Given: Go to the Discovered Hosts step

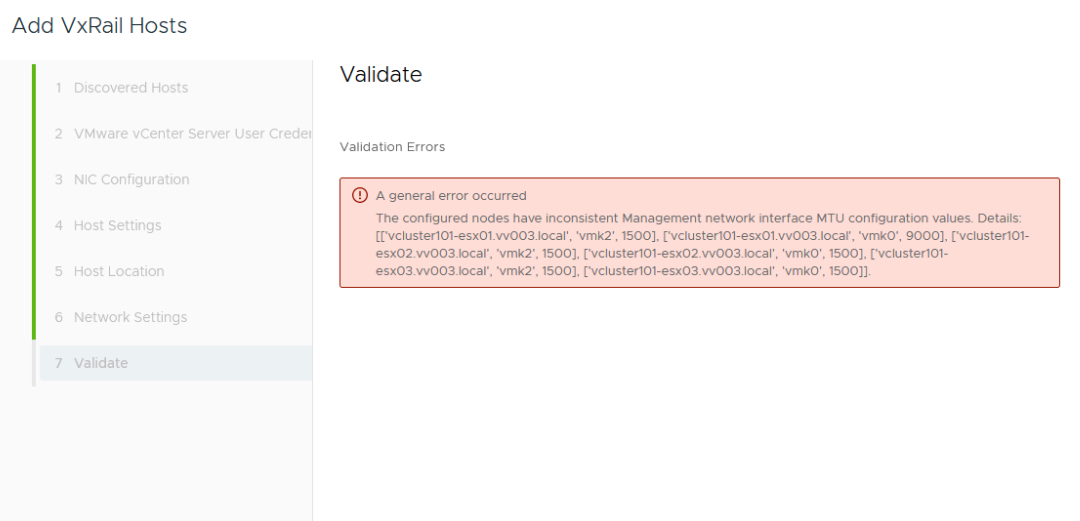Looking at the screenshot, I should (130, 88).
